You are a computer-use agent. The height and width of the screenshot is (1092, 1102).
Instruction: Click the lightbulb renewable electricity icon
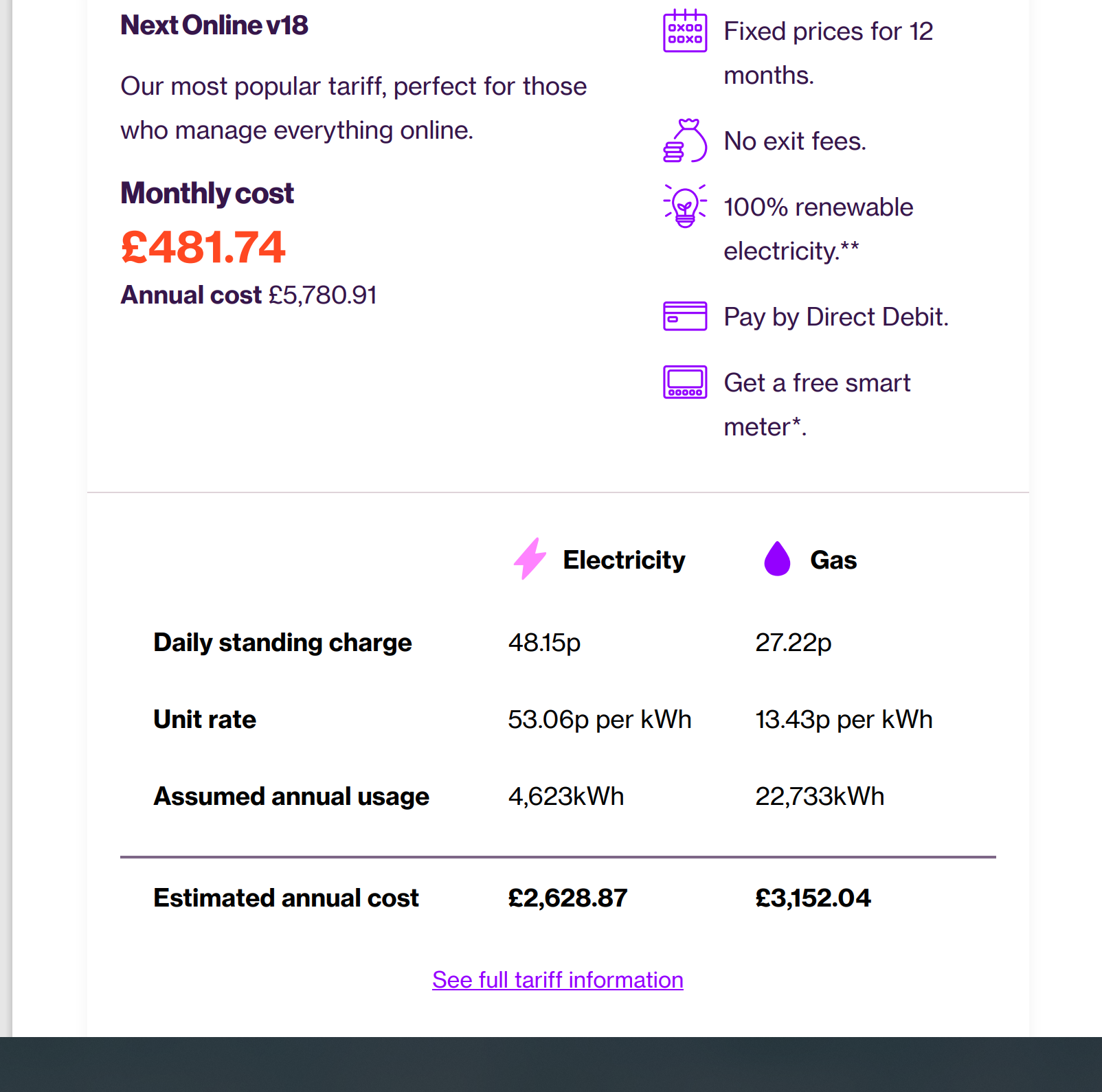684,206
